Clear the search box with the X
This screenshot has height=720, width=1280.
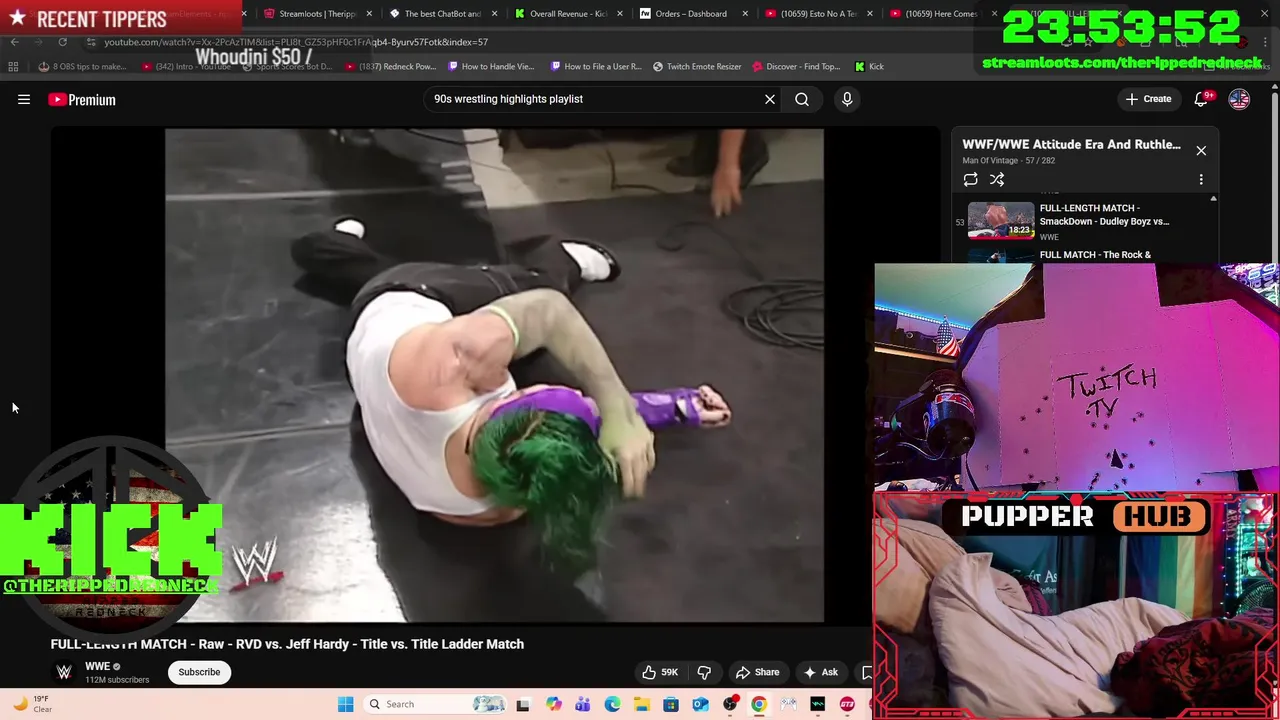point(770,99)
